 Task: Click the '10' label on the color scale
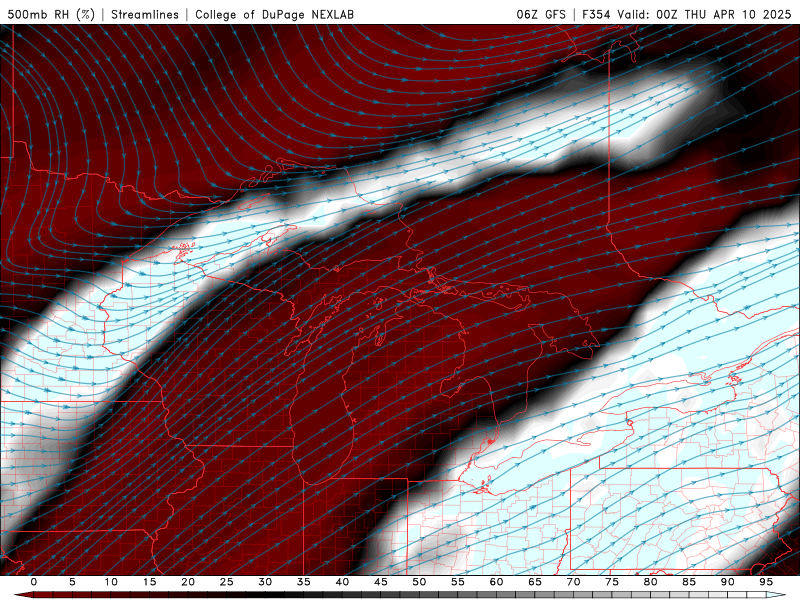click(x=111, y=582)
